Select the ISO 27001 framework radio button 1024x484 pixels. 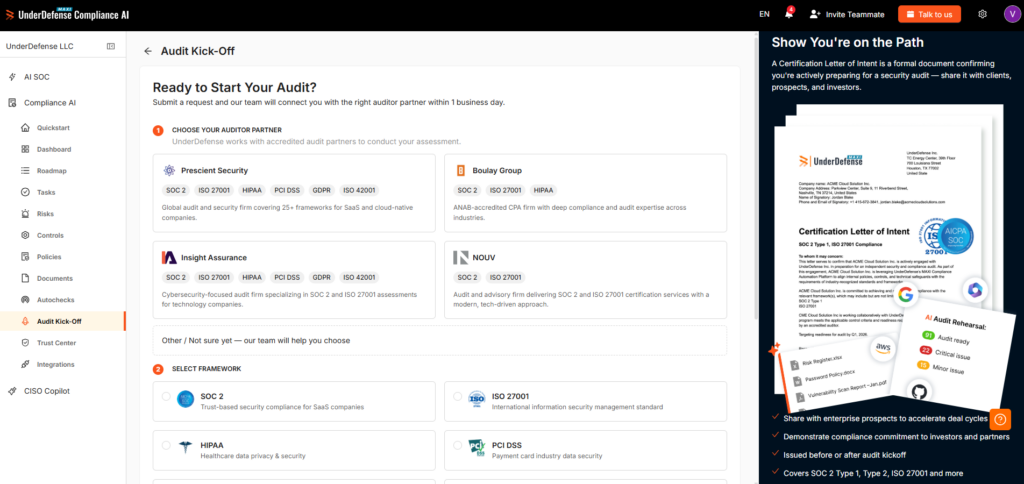click(x=457, y=396)
